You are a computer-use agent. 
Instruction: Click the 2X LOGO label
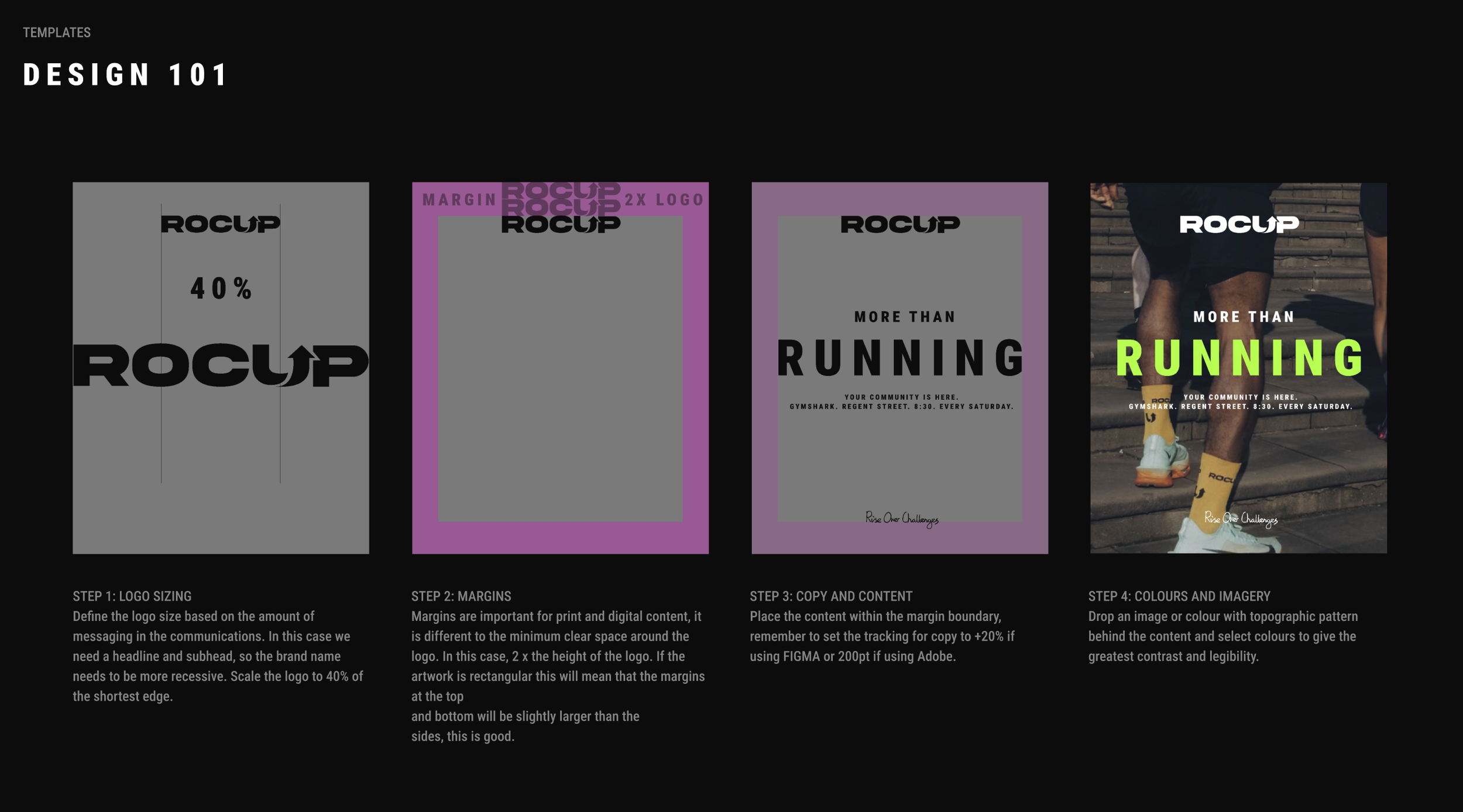(664, 200)
